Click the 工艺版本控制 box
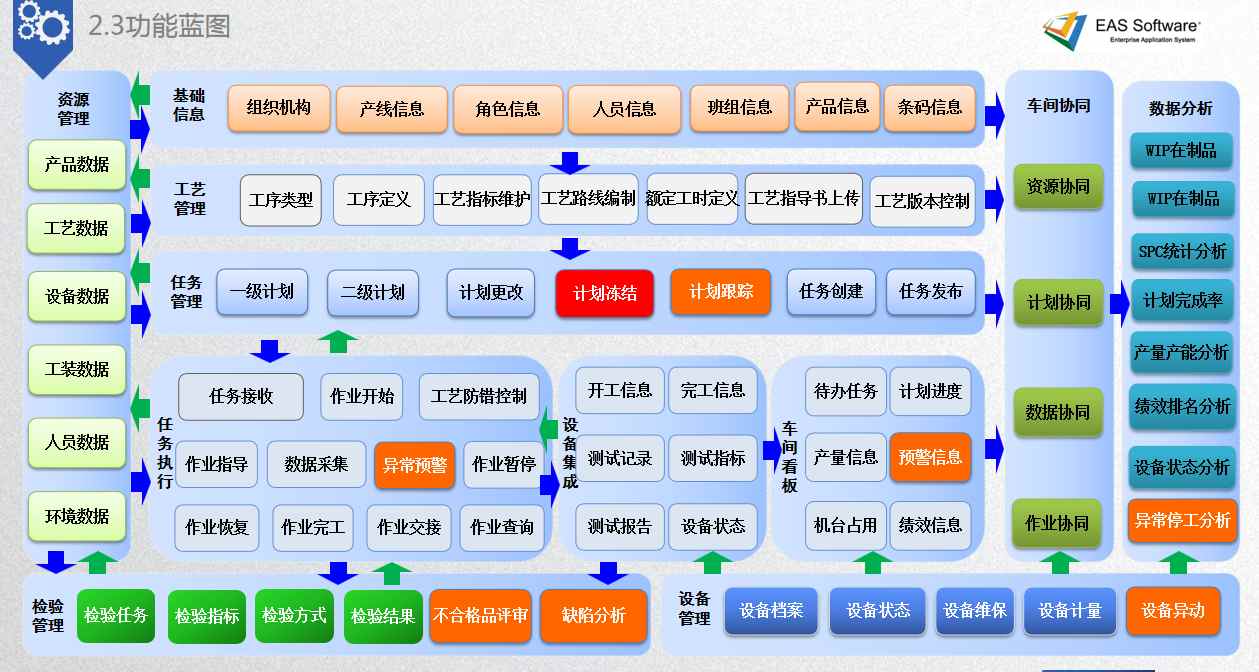 922,201
